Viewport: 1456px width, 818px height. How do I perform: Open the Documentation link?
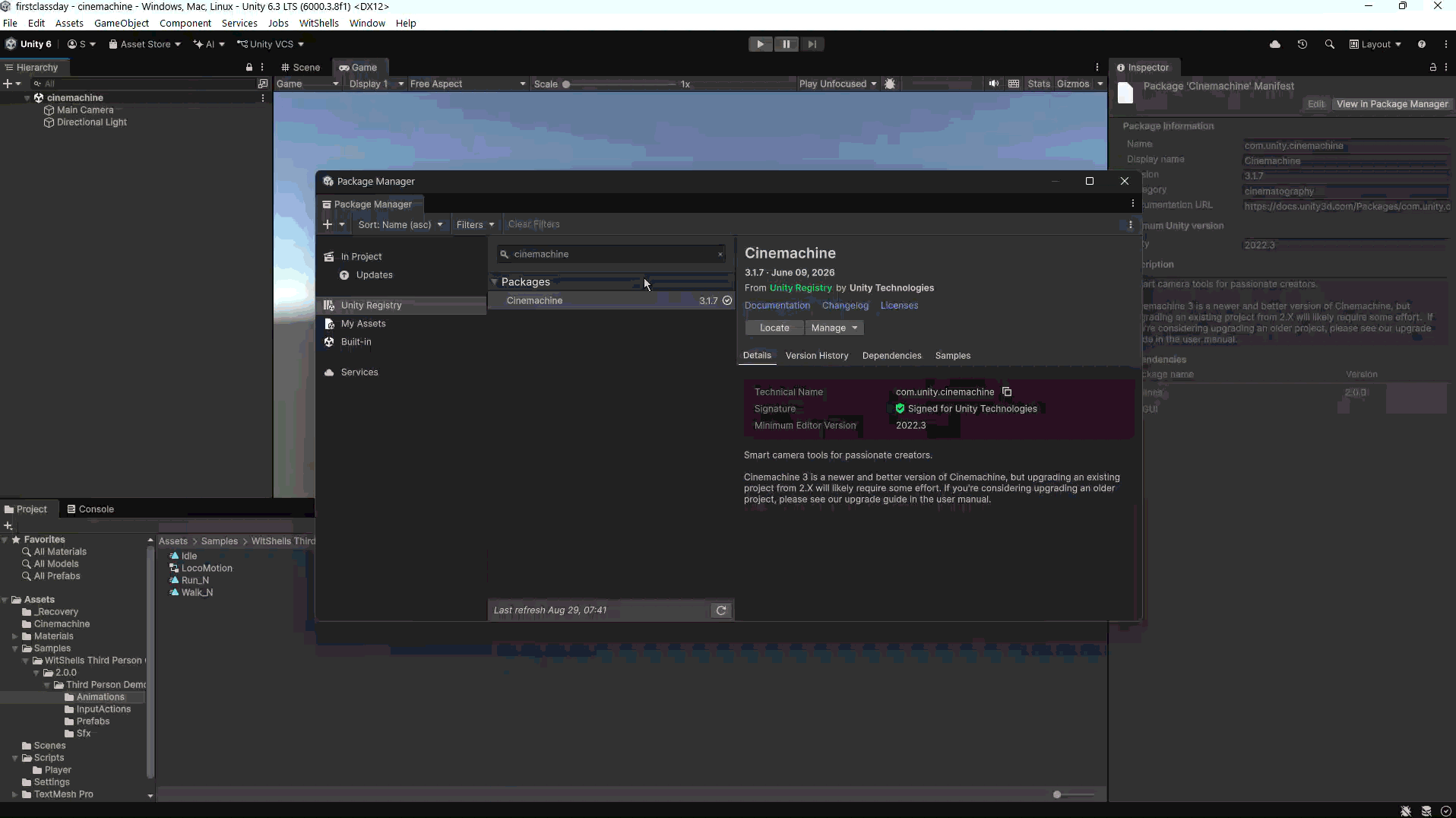coord(777,306)
